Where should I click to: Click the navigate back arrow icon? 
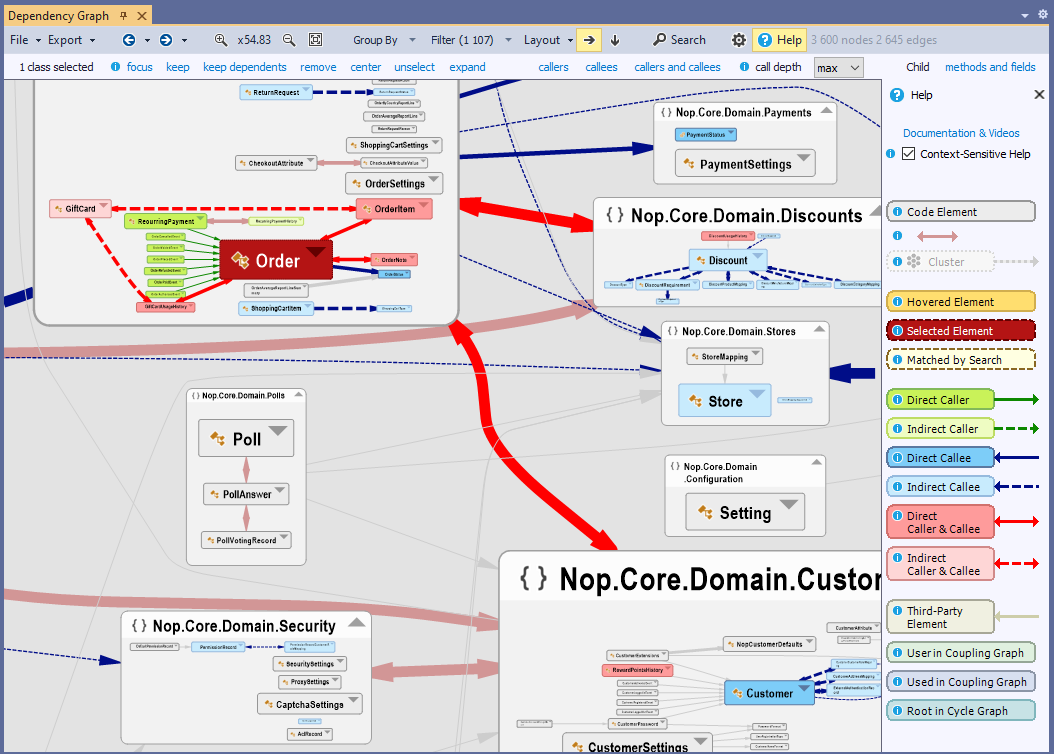[x=129, y=40]
